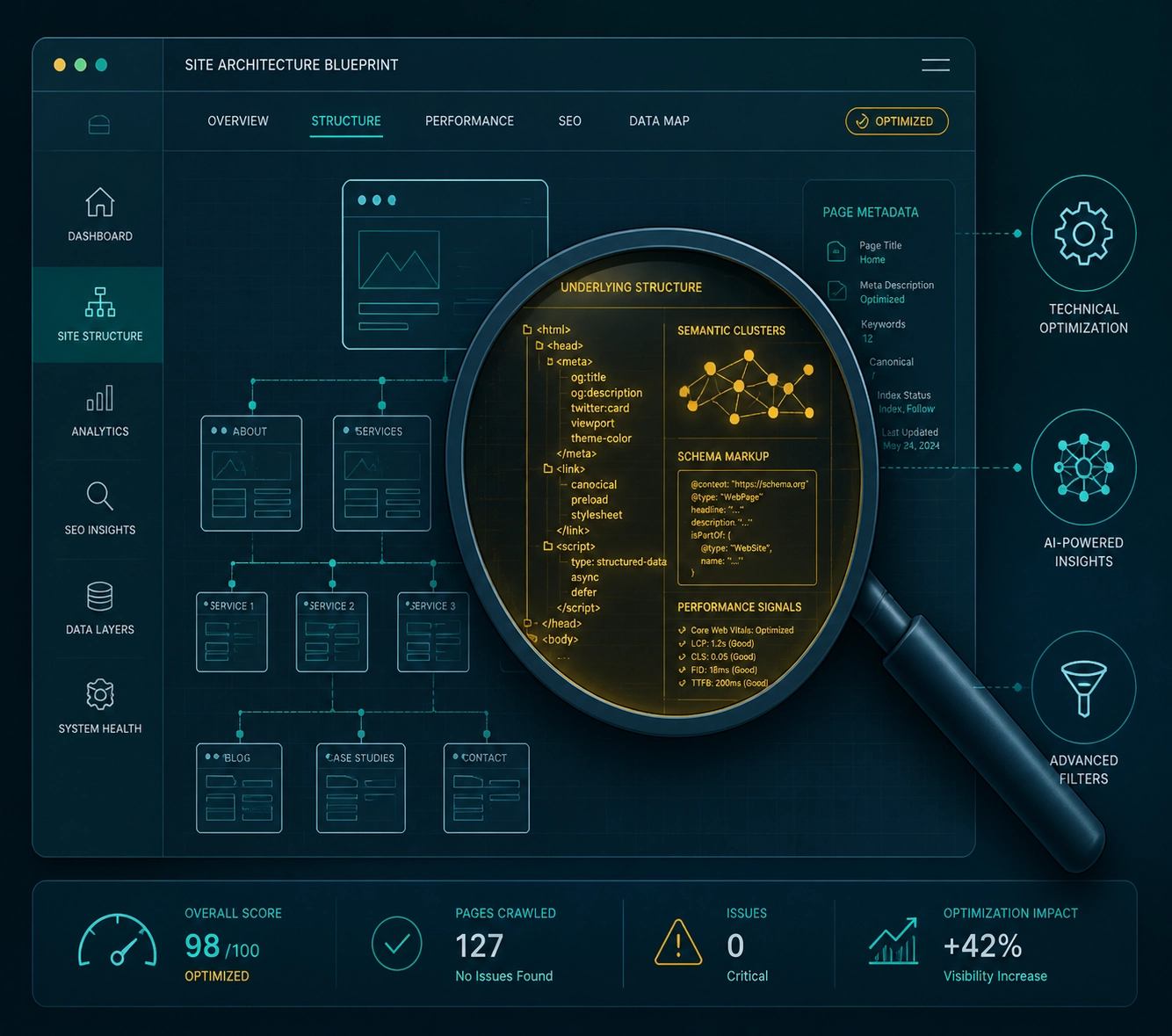Open the Service 1 page node
Image resolution: width=1172 pixels, height=1036 pixels.
[232, 633]
